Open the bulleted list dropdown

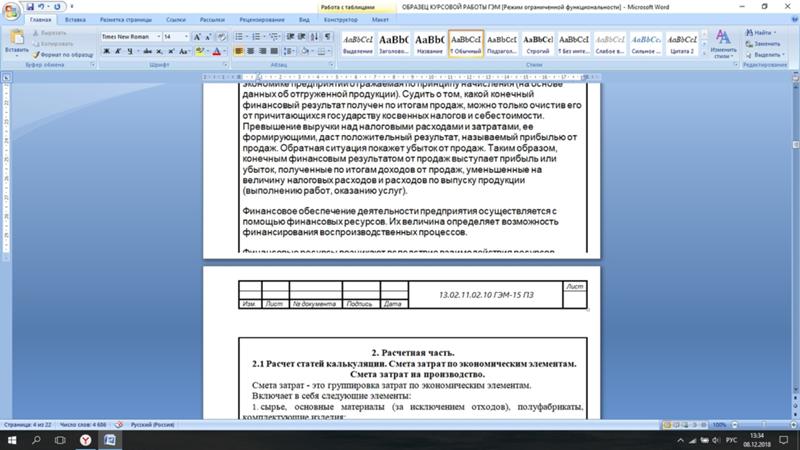[x=246, y=37]
